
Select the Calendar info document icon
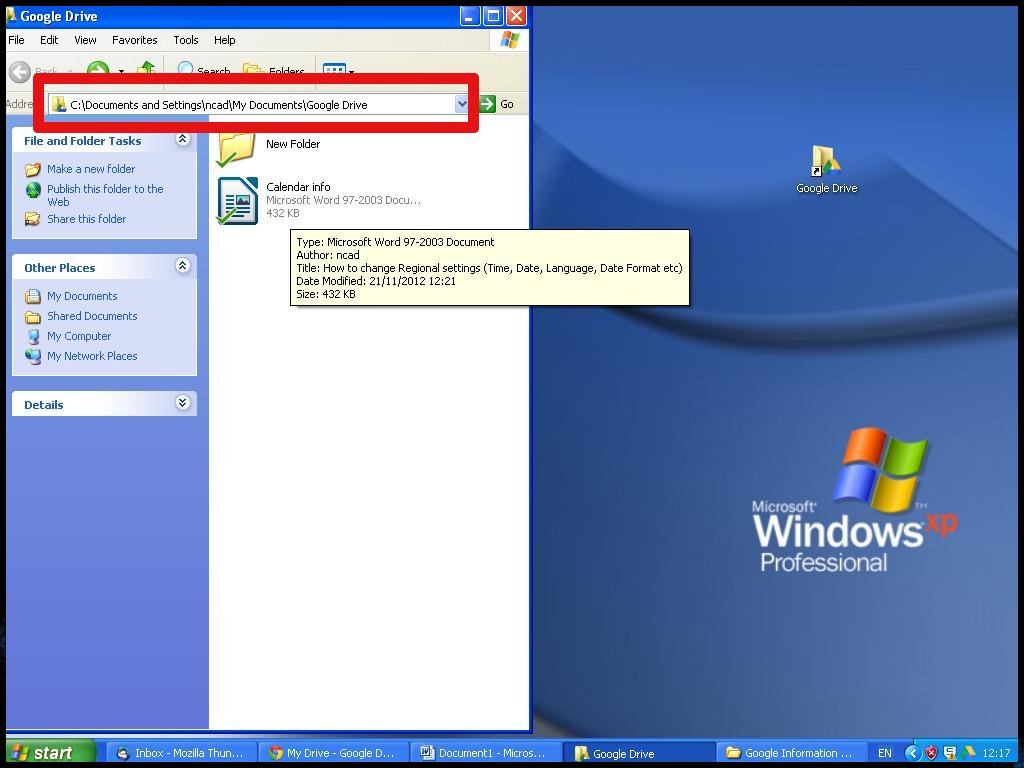pos(237,200)
